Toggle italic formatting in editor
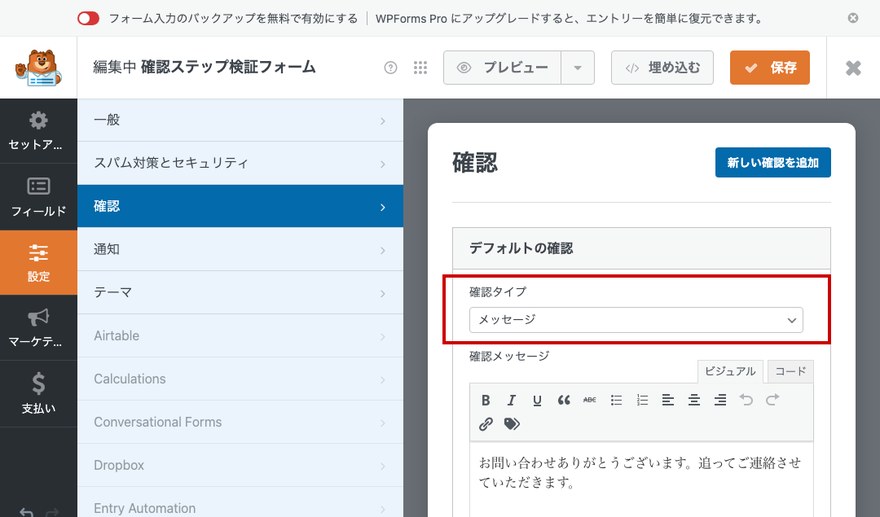 pos(511,400)
